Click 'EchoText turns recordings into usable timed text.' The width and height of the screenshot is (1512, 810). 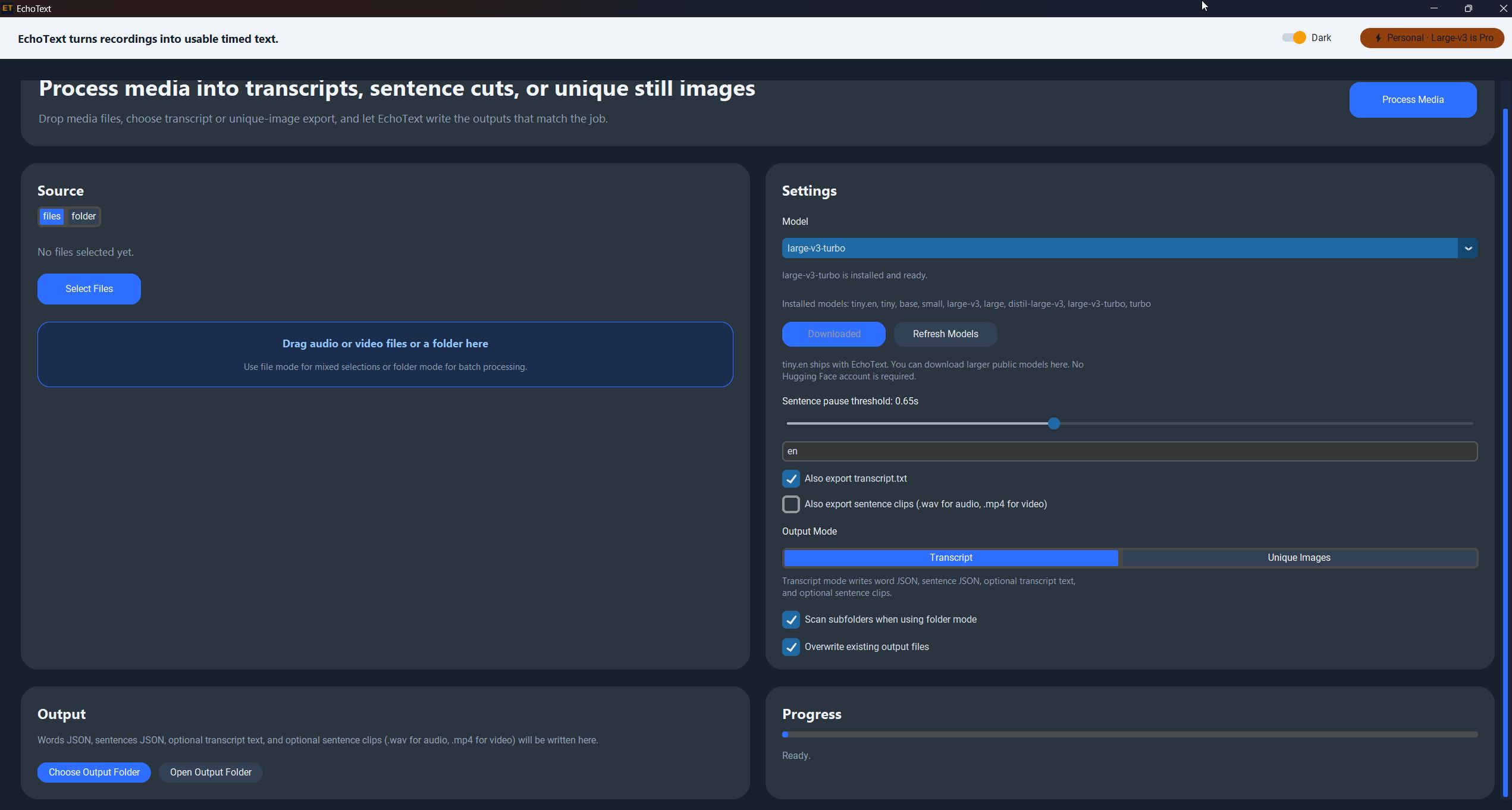click(148, 39)
